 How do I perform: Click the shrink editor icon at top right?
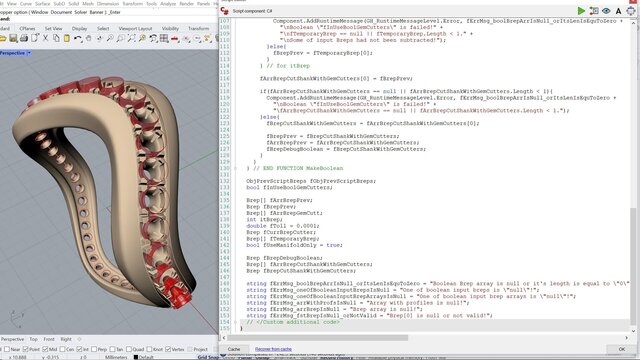point(631,11)
